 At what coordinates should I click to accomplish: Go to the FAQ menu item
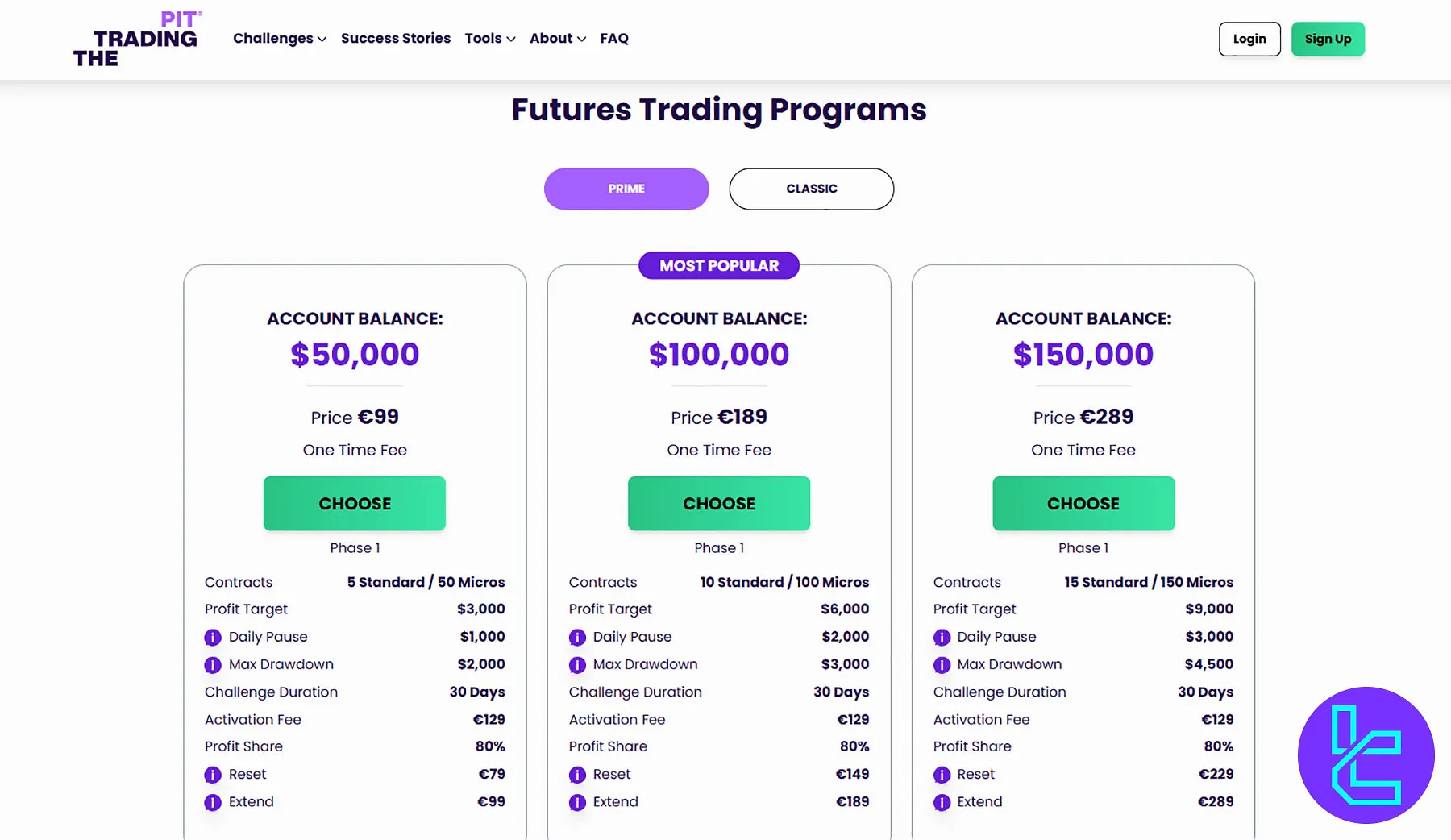pos(614,38)
